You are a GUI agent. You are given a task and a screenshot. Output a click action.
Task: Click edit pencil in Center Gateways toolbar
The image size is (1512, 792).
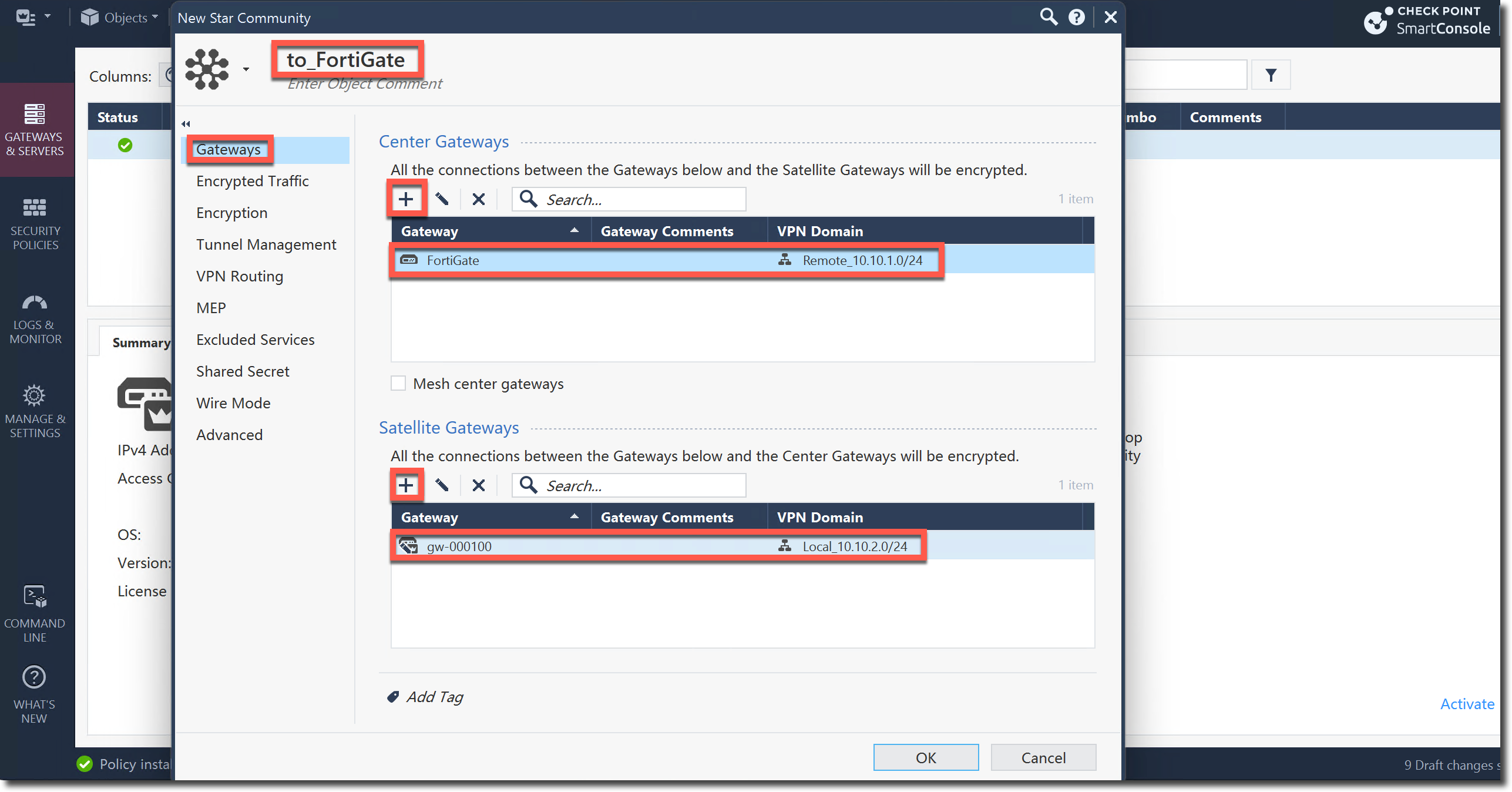coord(442,199)
